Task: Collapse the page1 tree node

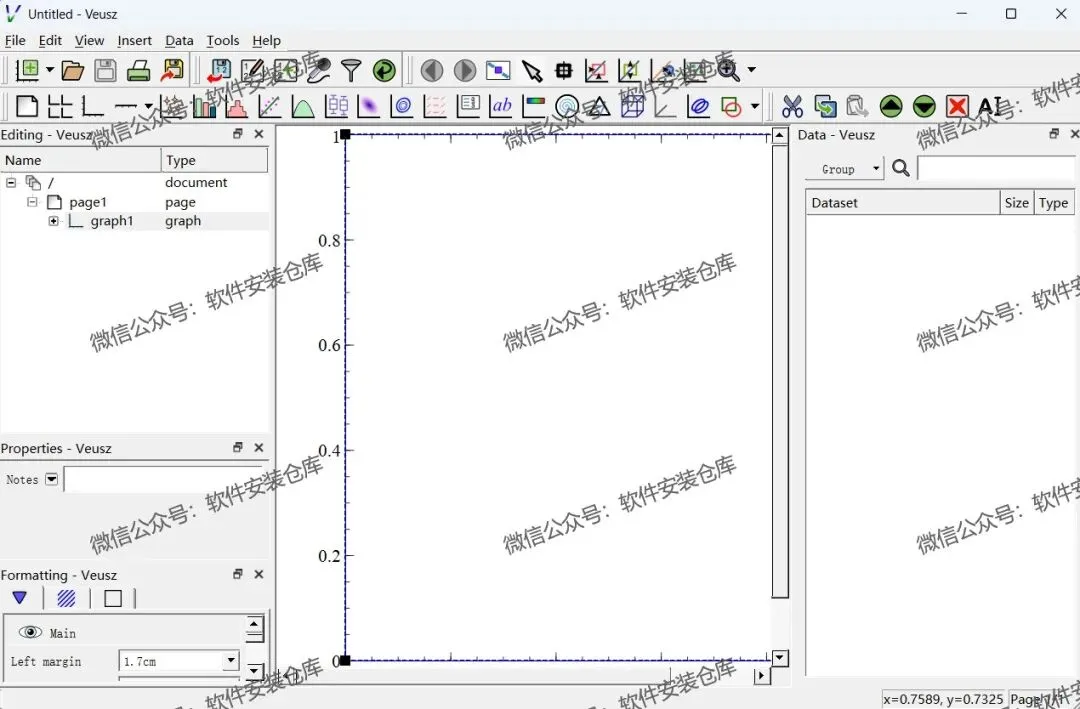Action: [32, 202]
